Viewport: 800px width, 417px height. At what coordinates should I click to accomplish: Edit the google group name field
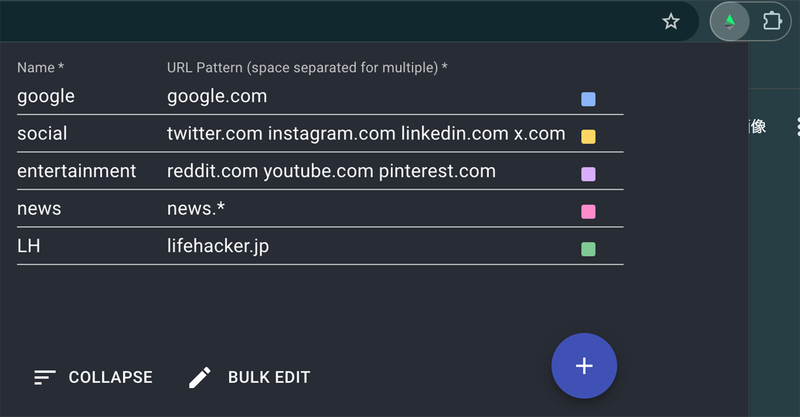tap(85, 96)
